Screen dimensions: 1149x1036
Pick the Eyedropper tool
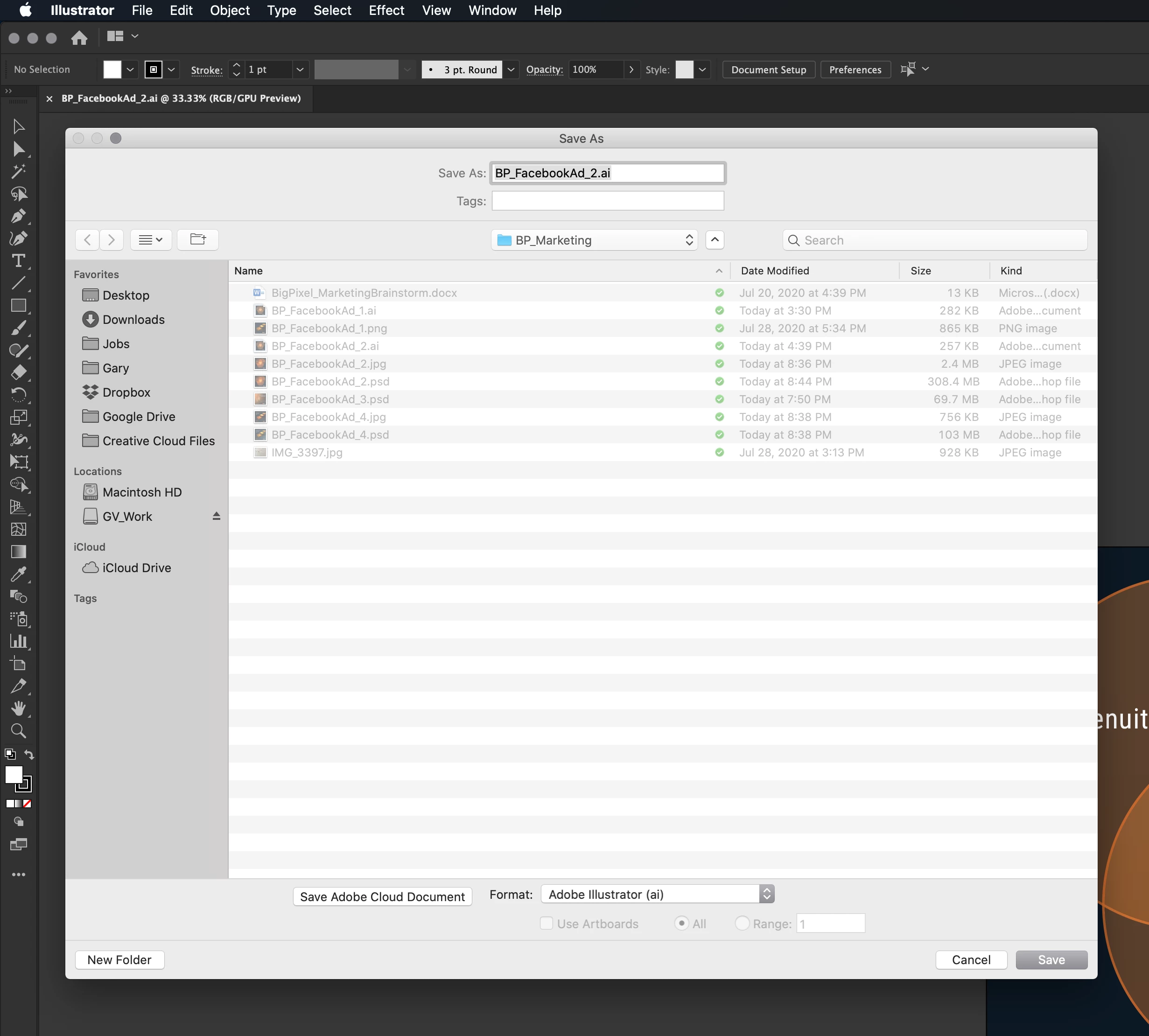[18, 574]
